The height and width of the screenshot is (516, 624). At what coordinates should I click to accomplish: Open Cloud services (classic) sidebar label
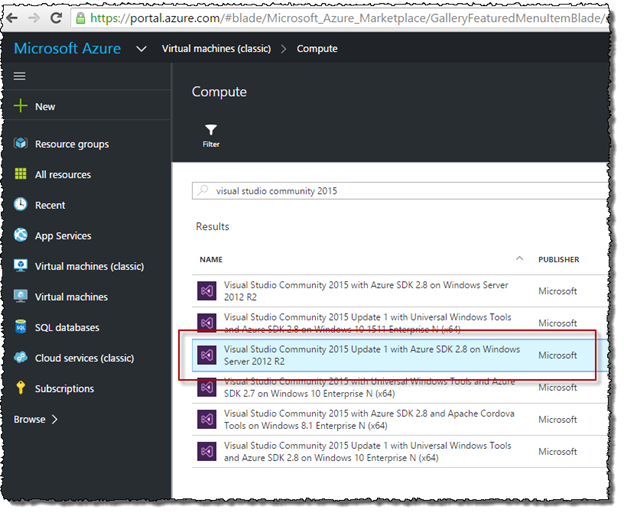(84, 358)
